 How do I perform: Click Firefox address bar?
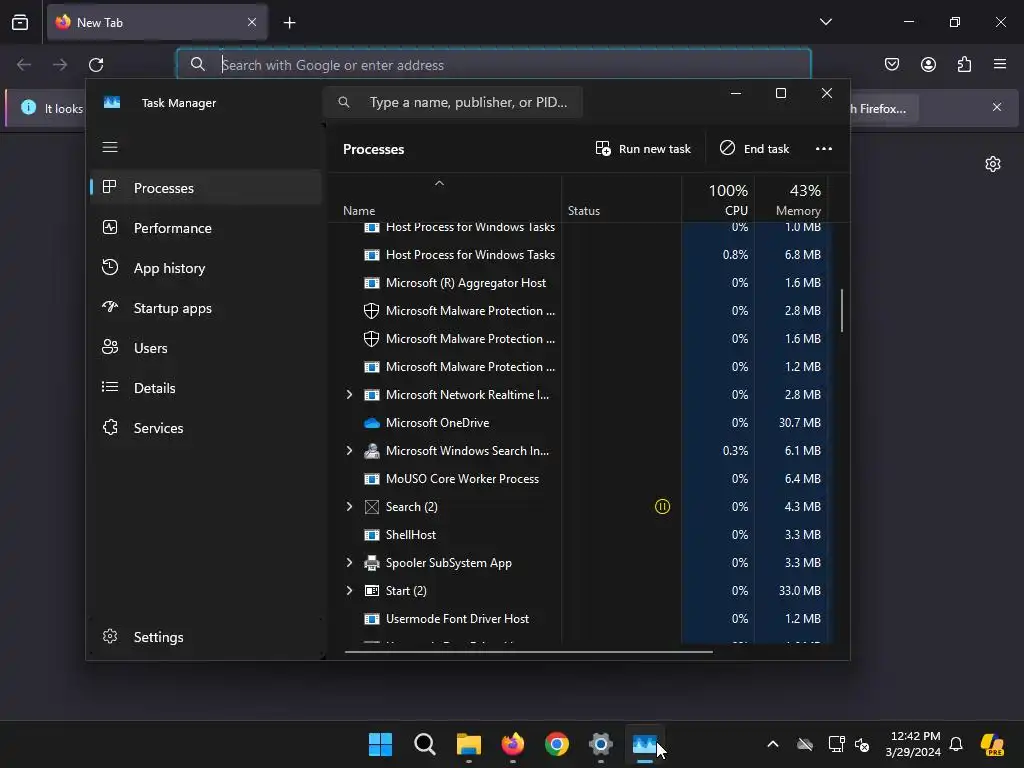494,65
